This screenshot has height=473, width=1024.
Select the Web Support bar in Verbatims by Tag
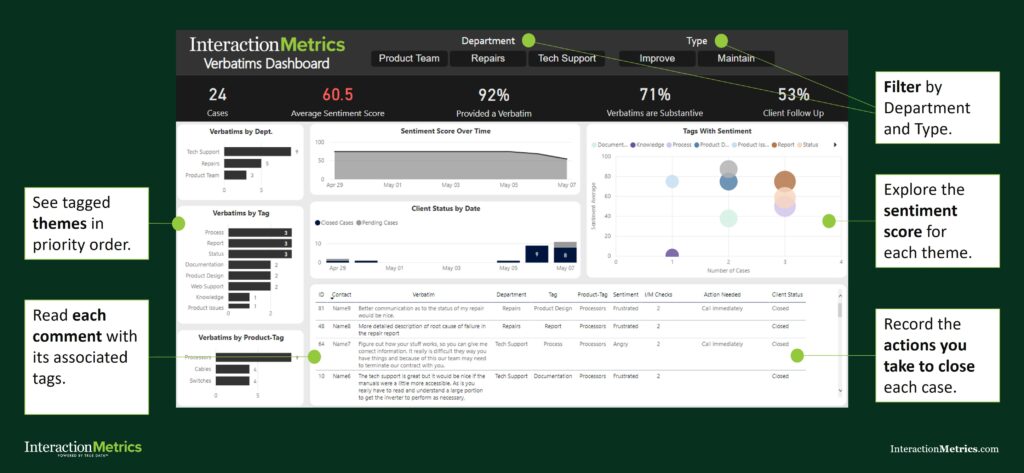pyautogui.click(x=249, y=286)
